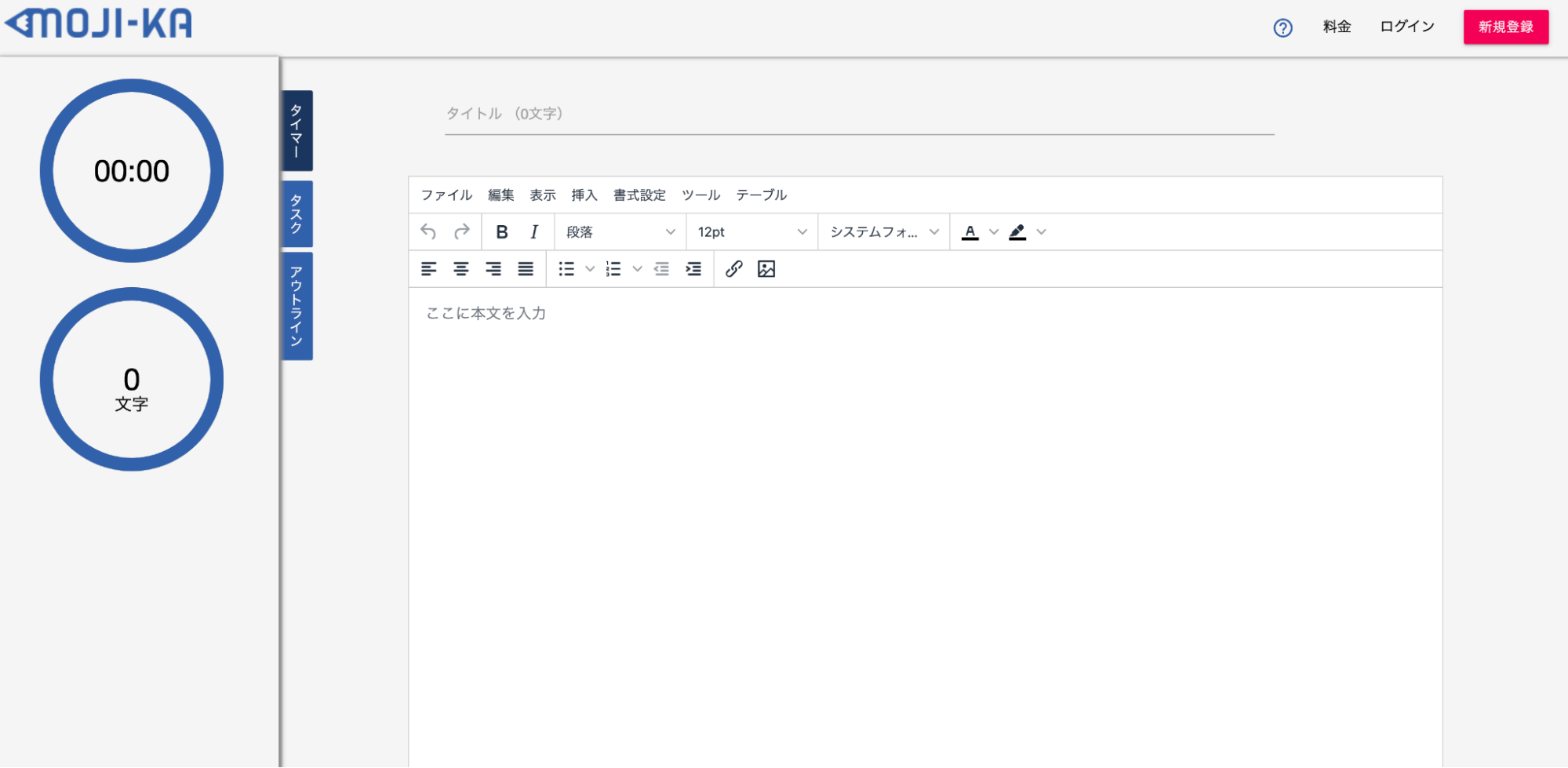
Task: Expand numbered list style options
Action: point(637,269)
